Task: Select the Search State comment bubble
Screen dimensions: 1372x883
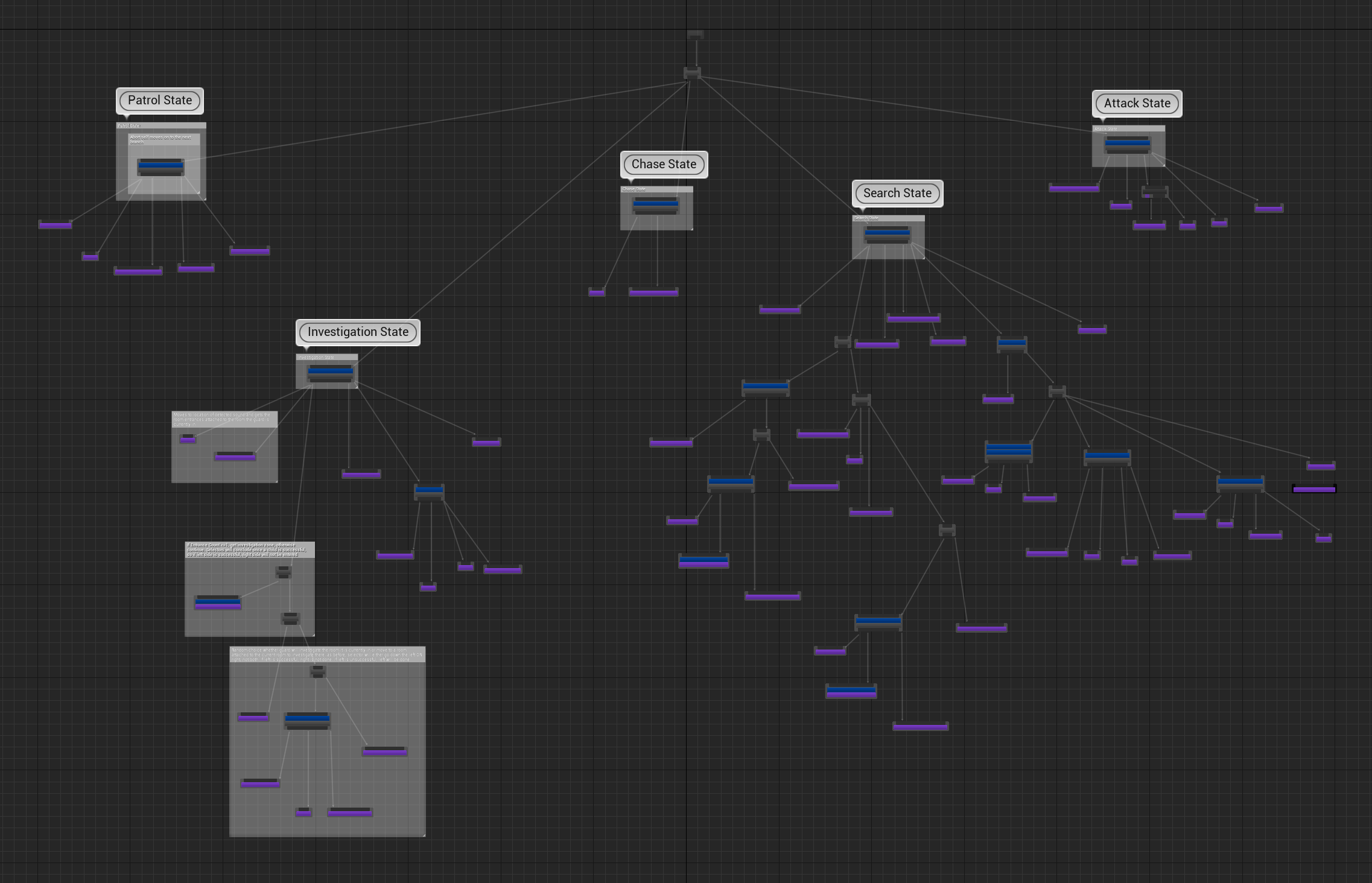Action: pos(897,193)
